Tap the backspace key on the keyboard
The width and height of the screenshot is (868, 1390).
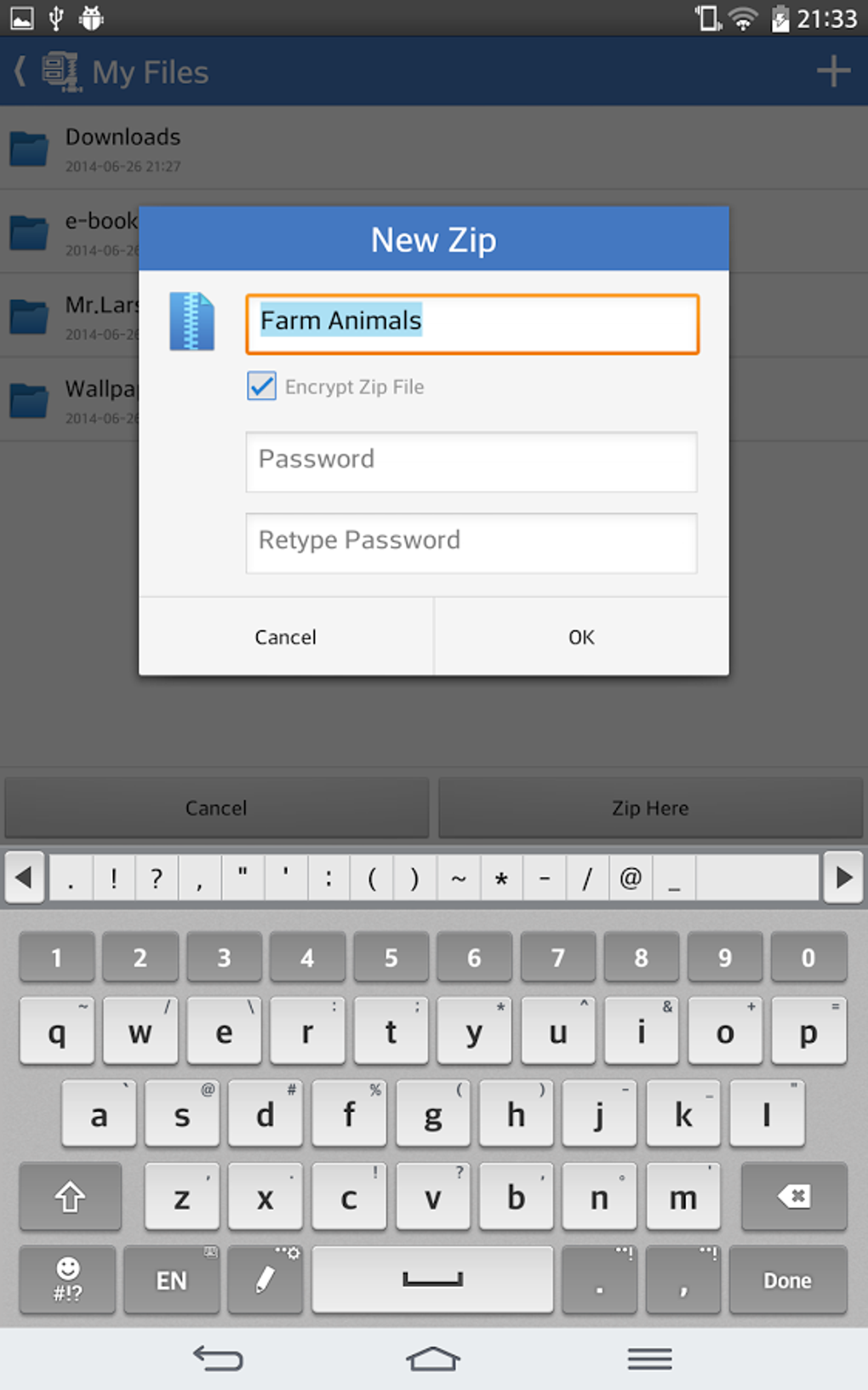point(794,1197)
